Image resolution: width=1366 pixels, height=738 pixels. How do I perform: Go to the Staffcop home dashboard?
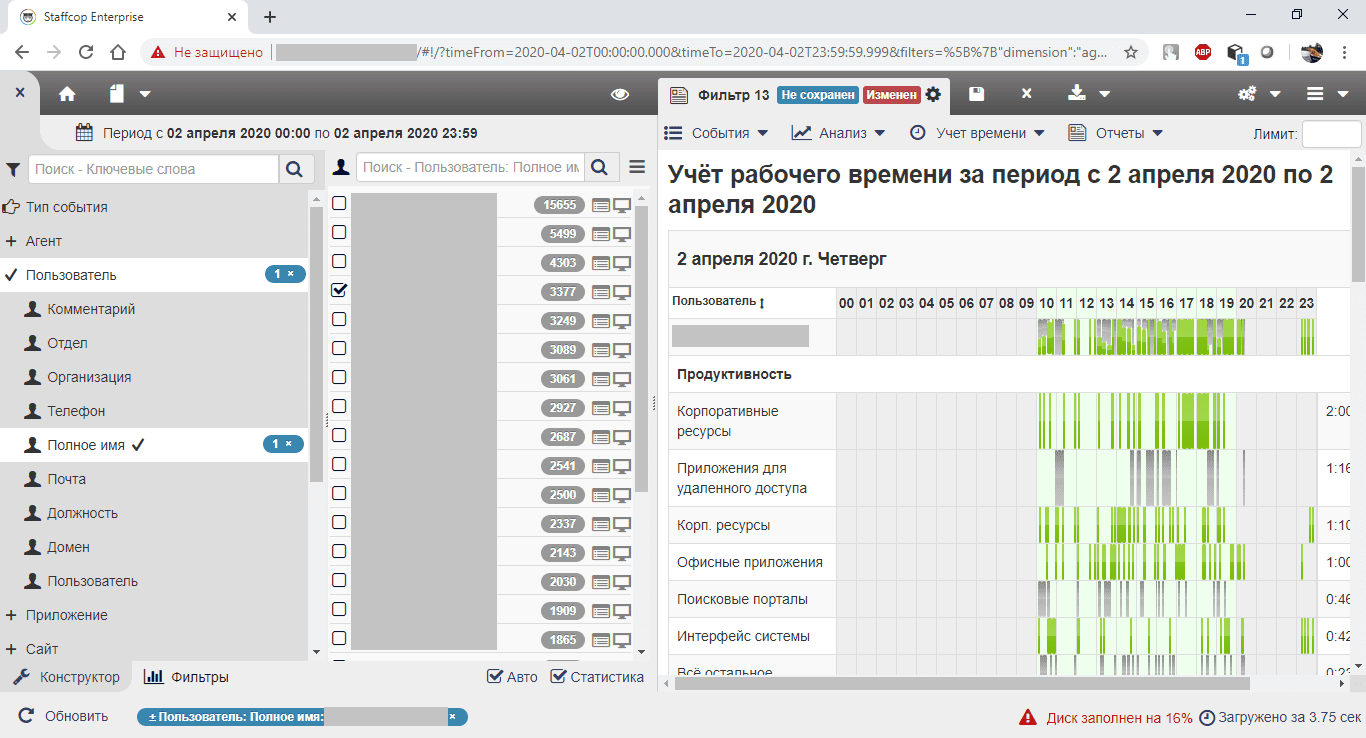pyautogui.click(x=67, y=94)
